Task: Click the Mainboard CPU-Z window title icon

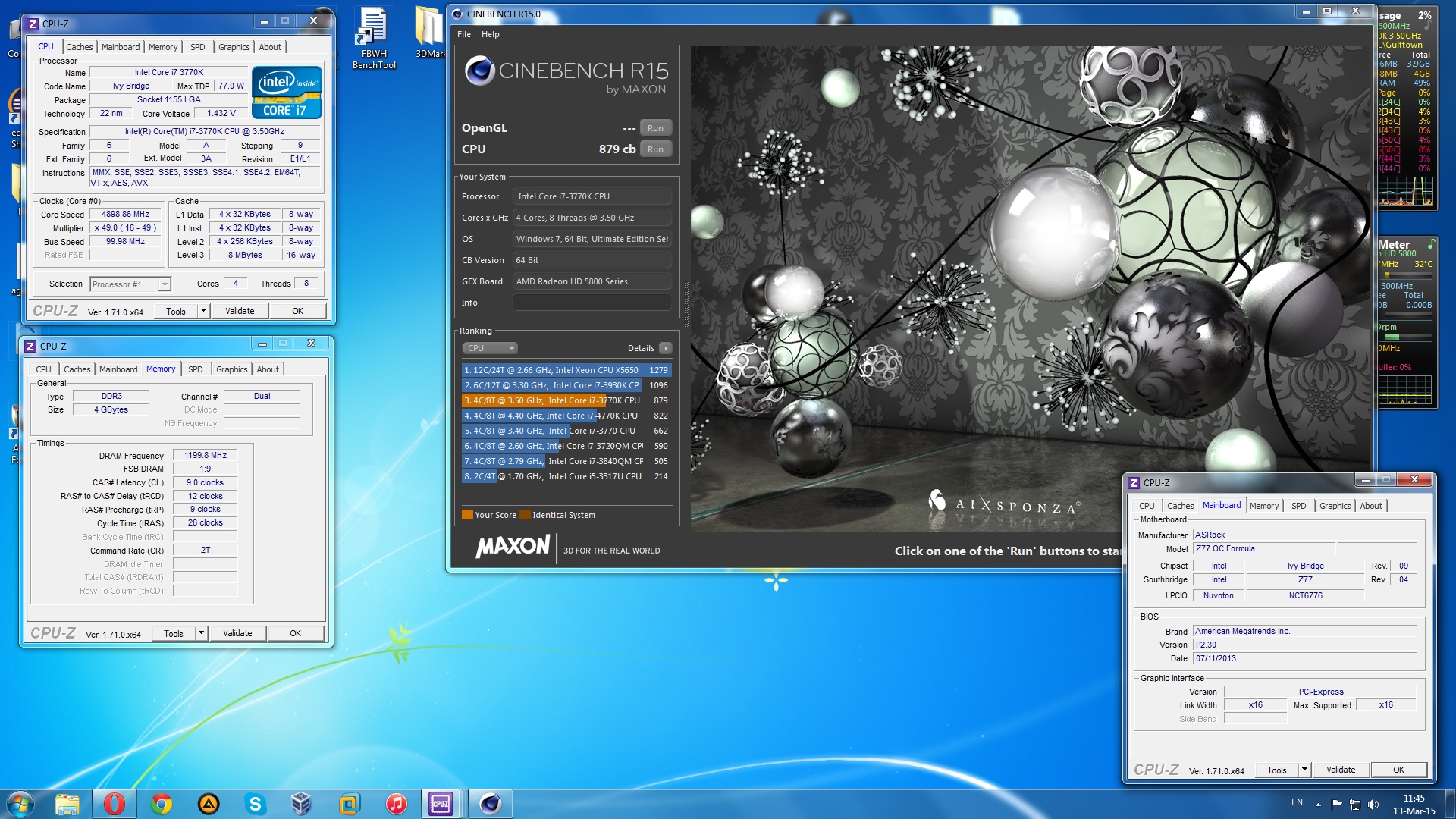Action: [x=1134, y=483]
